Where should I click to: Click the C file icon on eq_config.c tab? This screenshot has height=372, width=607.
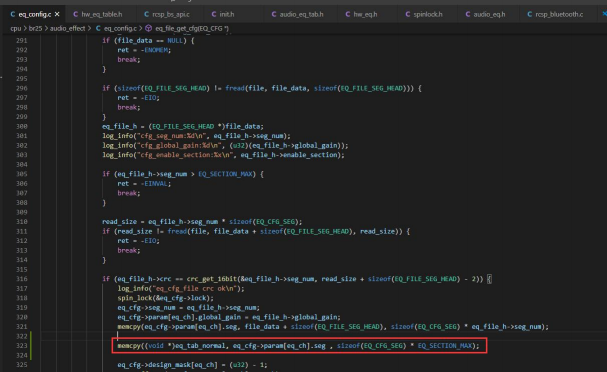13,14
